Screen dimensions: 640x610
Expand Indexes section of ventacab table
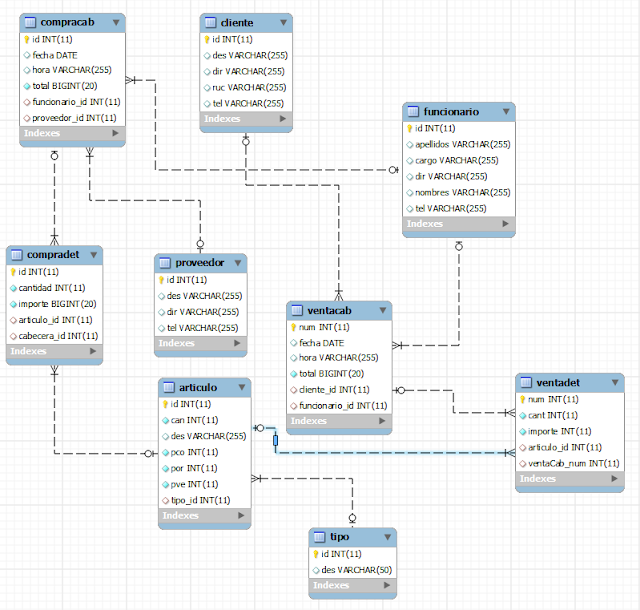[382, 421]
